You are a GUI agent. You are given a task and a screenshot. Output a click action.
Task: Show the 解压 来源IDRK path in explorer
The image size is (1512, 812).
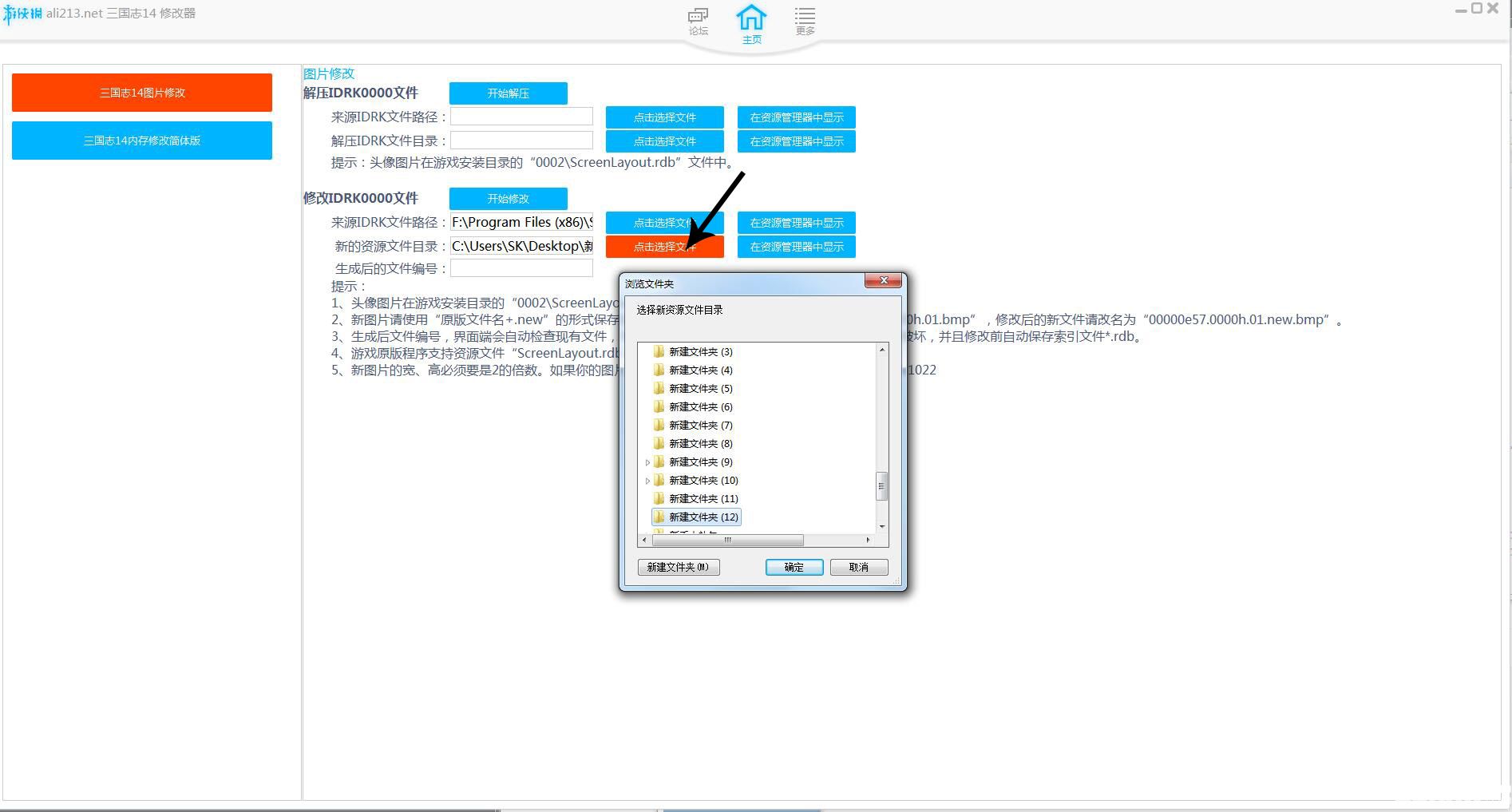point(797,117)
